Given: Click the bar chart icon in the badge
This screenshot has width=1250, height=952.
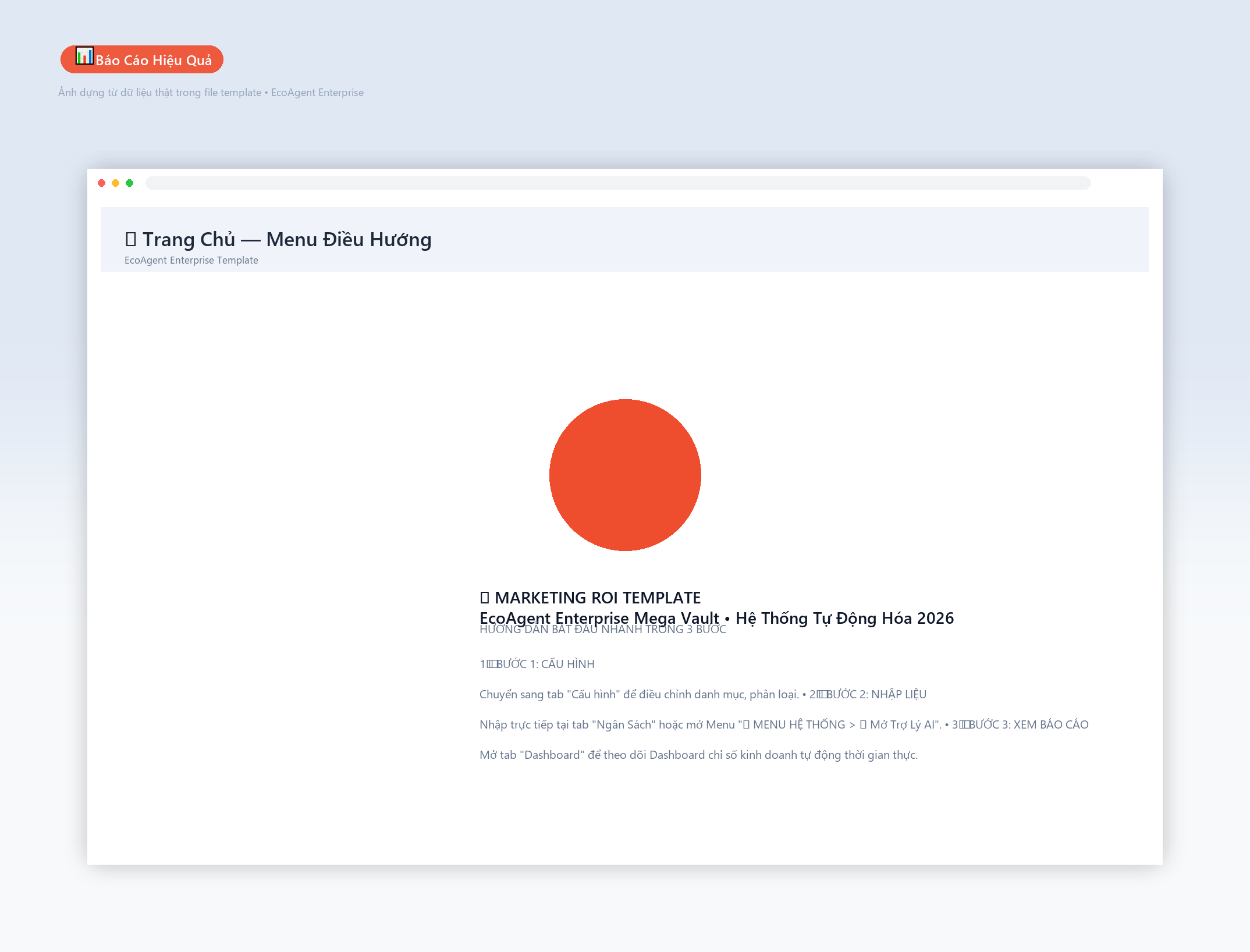Looking at the screenshot, I should click(84, 56).
